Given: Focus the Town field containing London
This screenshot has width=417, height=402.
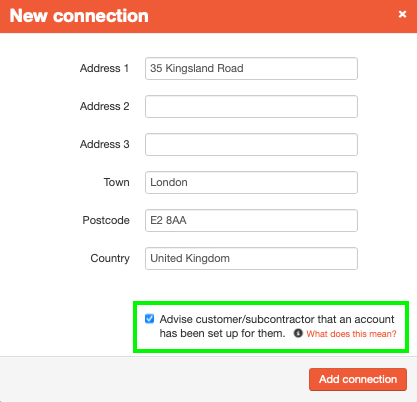Looking at the screenshot, I should coord(251,183).
